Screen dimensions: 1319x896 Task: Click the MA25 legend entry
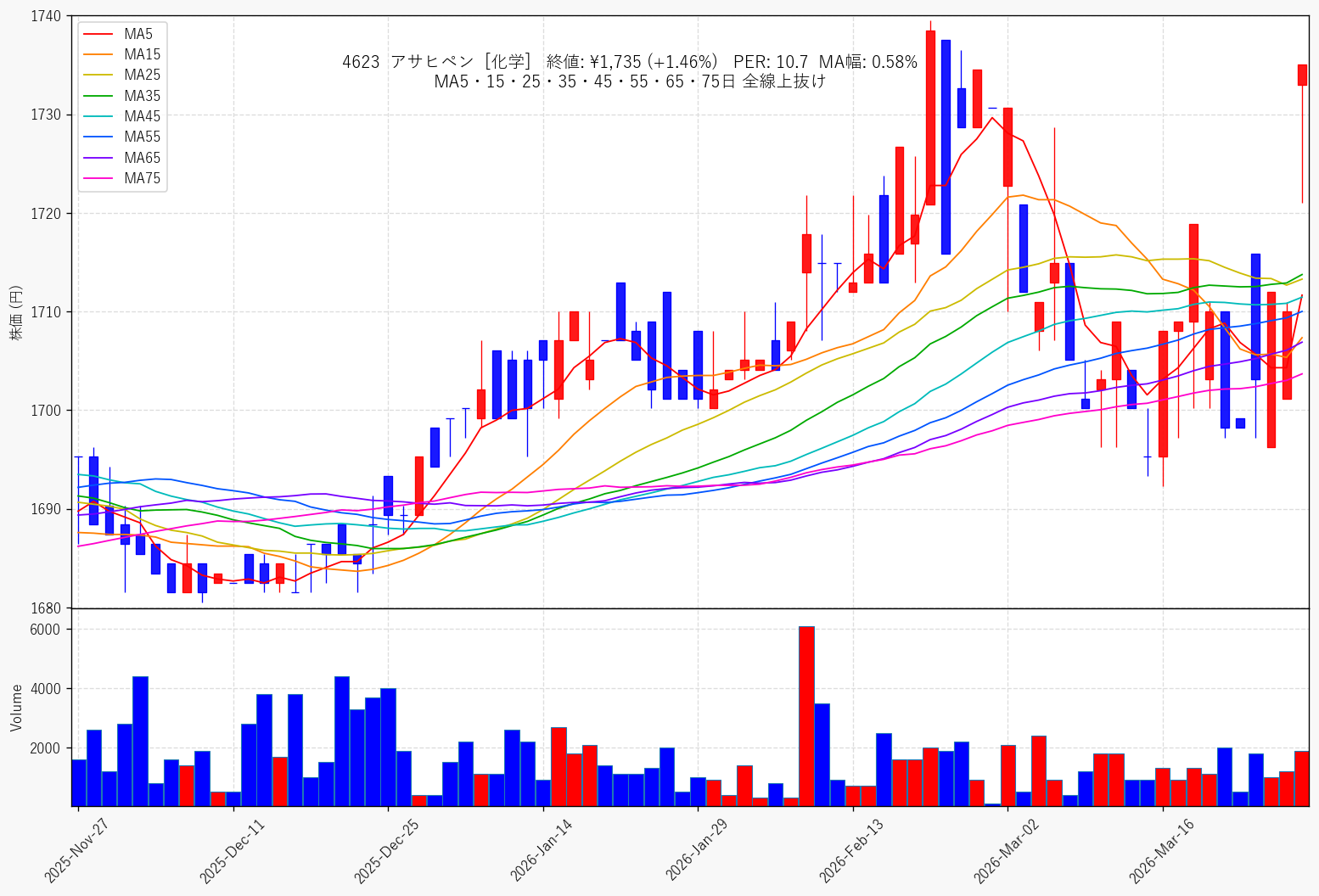tap(123, 75)
